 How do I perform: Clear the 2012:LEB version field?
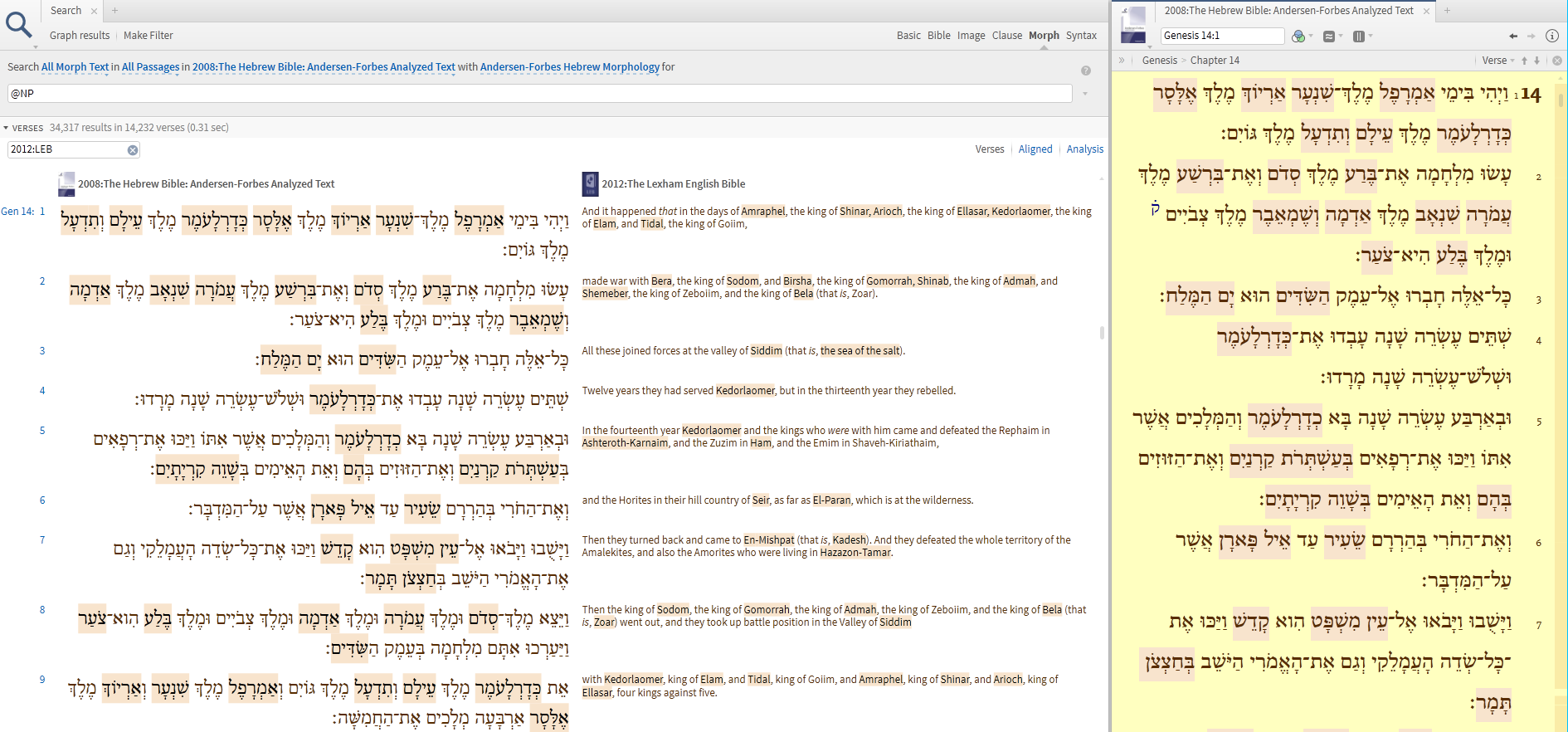tap(132, 150)
